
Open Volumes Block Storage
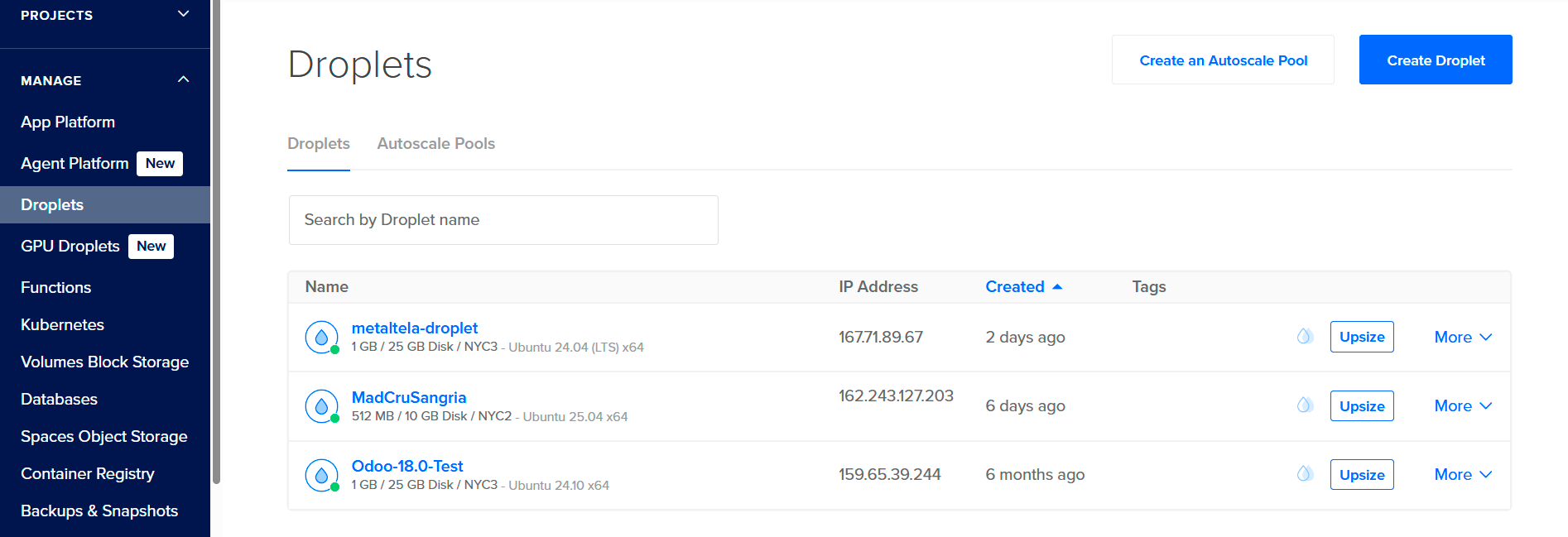[104, 362]
